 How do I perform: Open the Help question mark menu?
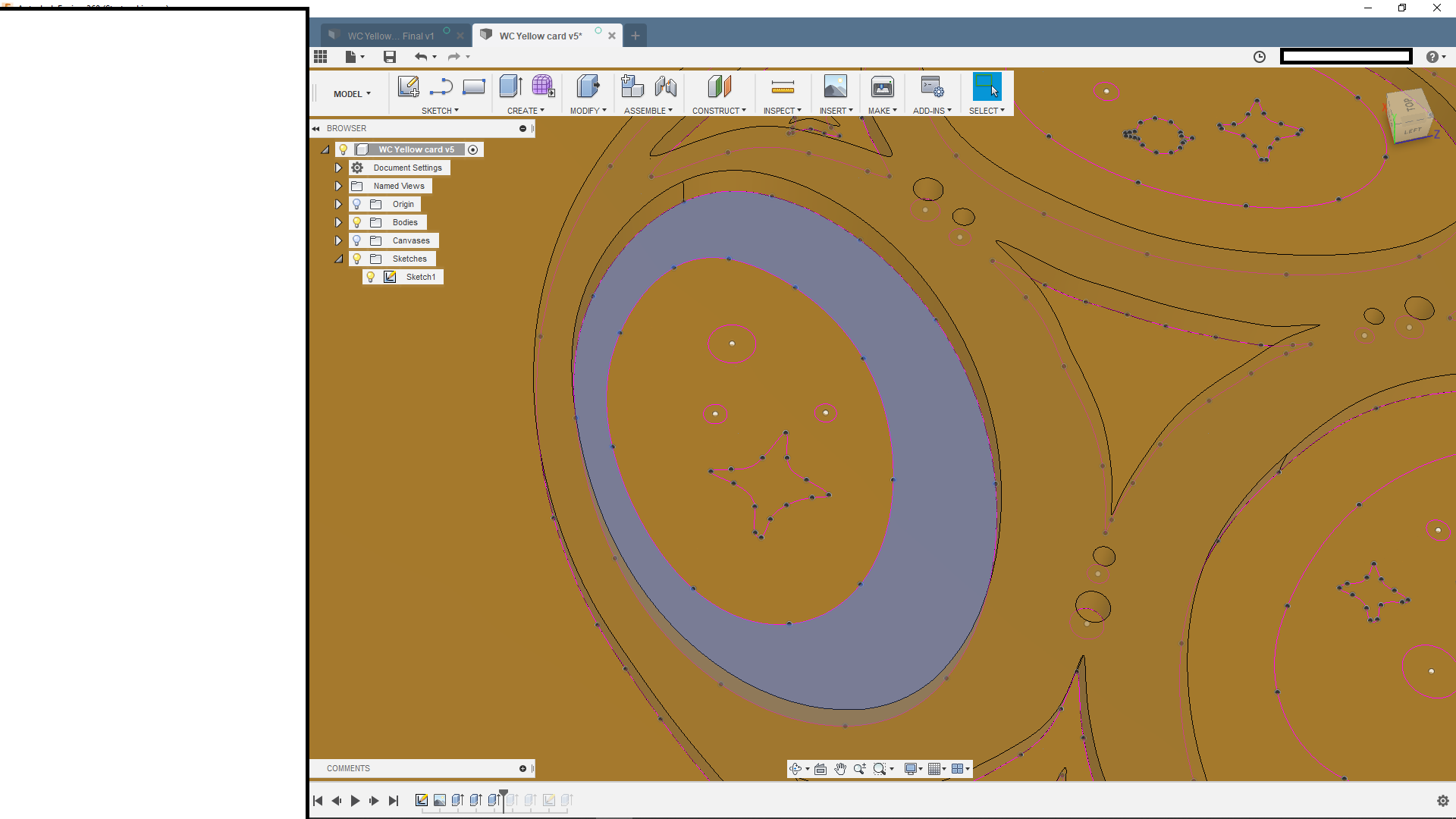pyautogui.click(x=1435, y=57)
